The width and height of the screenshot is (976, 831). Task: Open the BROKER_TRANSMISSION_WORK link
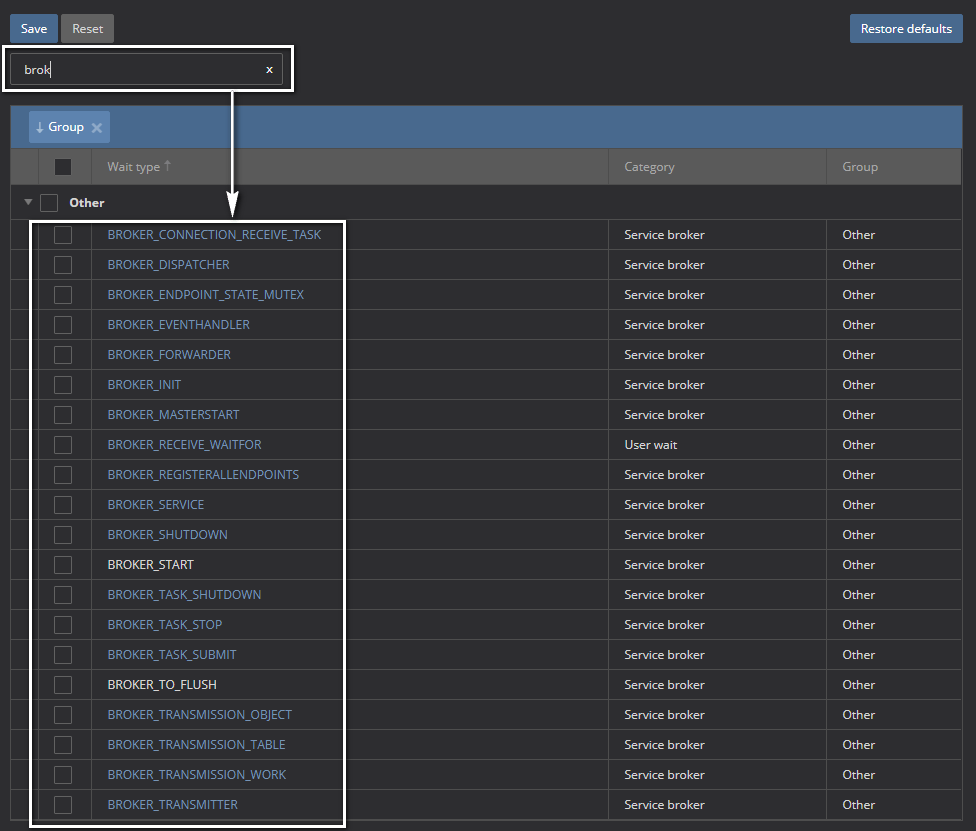pos(197,775)
